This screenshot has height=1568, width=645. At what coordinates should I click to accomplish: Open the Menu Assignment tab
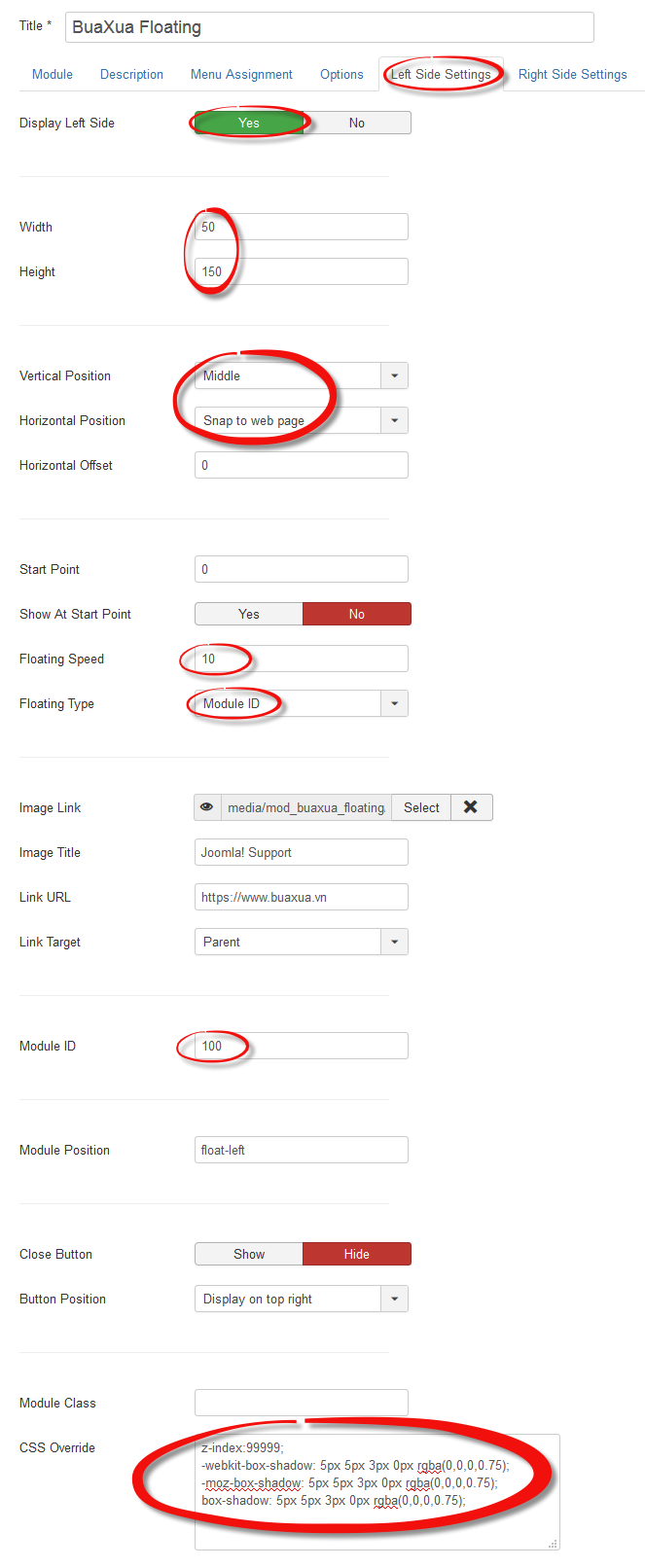(241, 74)
